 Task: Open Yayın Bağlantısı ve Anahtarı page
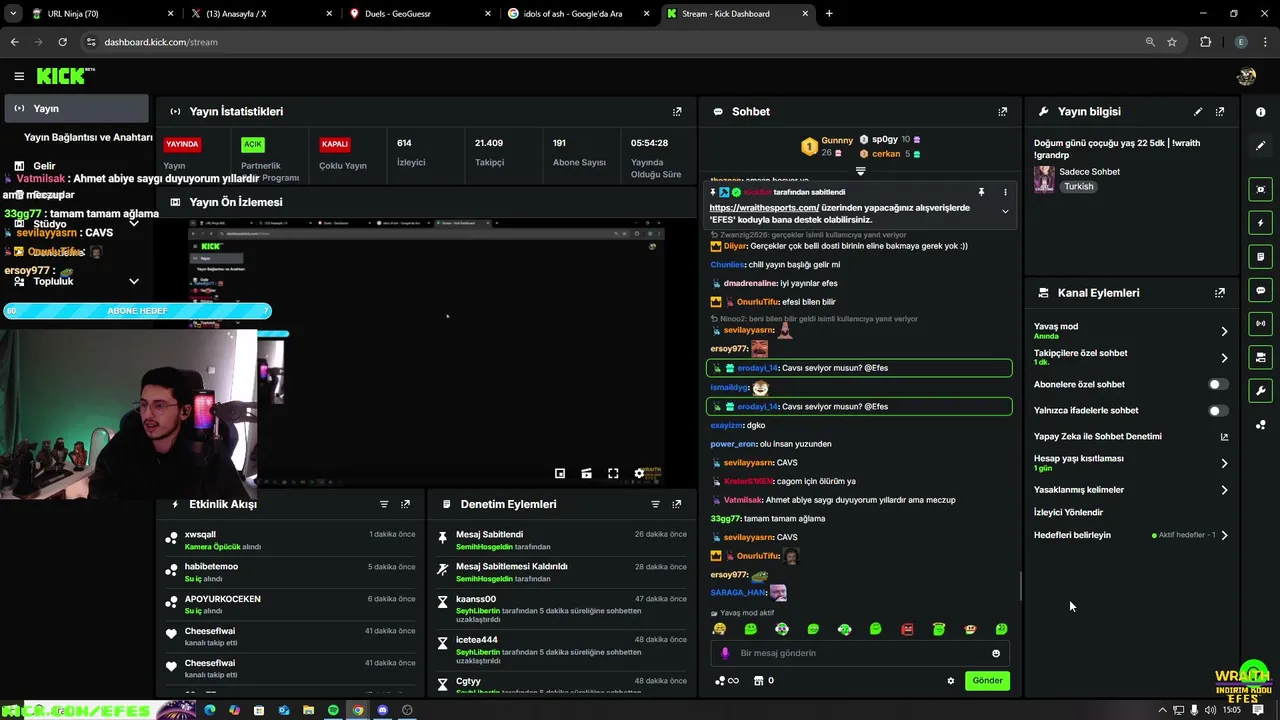coord(88,137)
